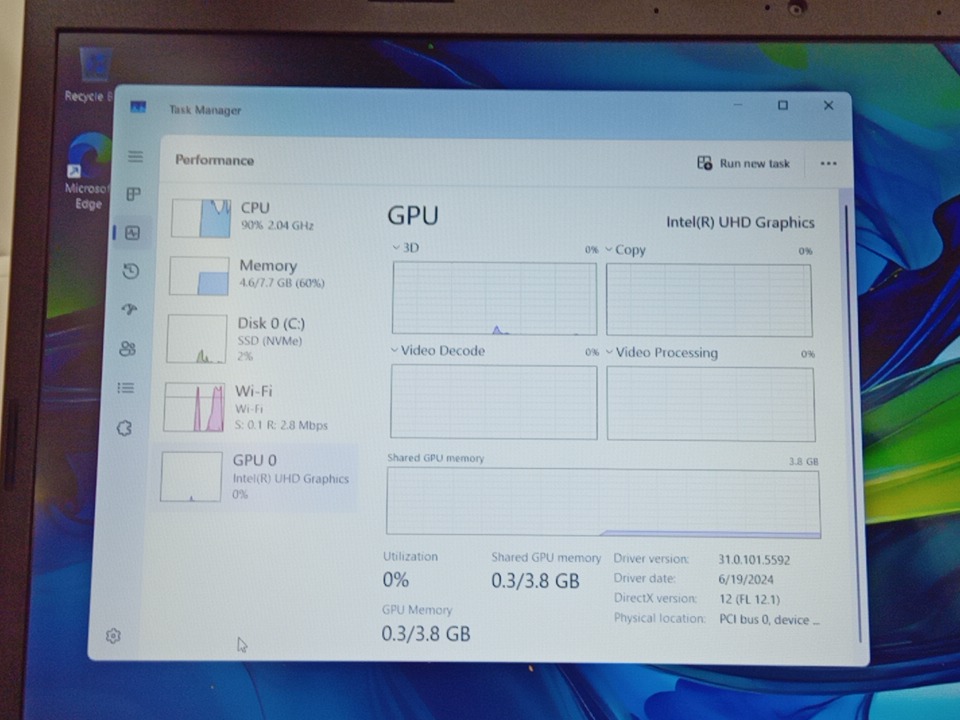
Task: Click the Intel(R) UHD Graphics title text
Action: click(740, 222)
